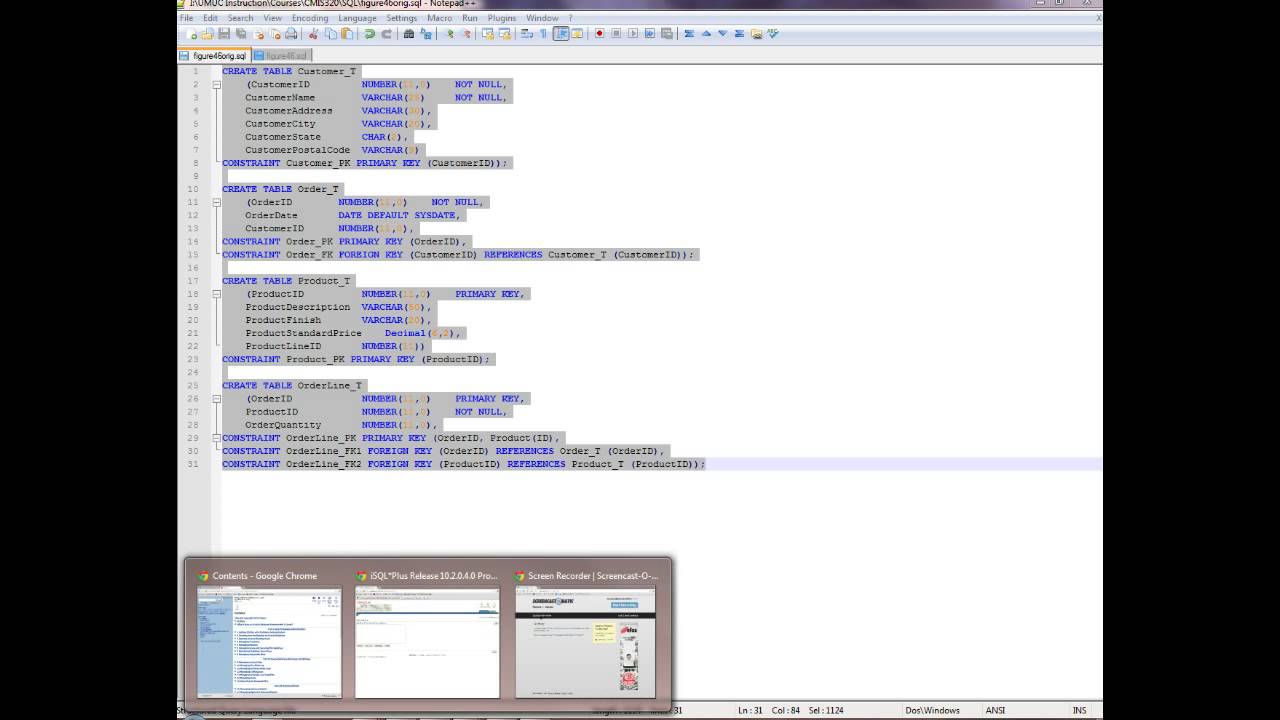Collapse the Customer_T fold marker
Image resolution: width=1280 pixels, height=720 pixels.
click(217, 85)
